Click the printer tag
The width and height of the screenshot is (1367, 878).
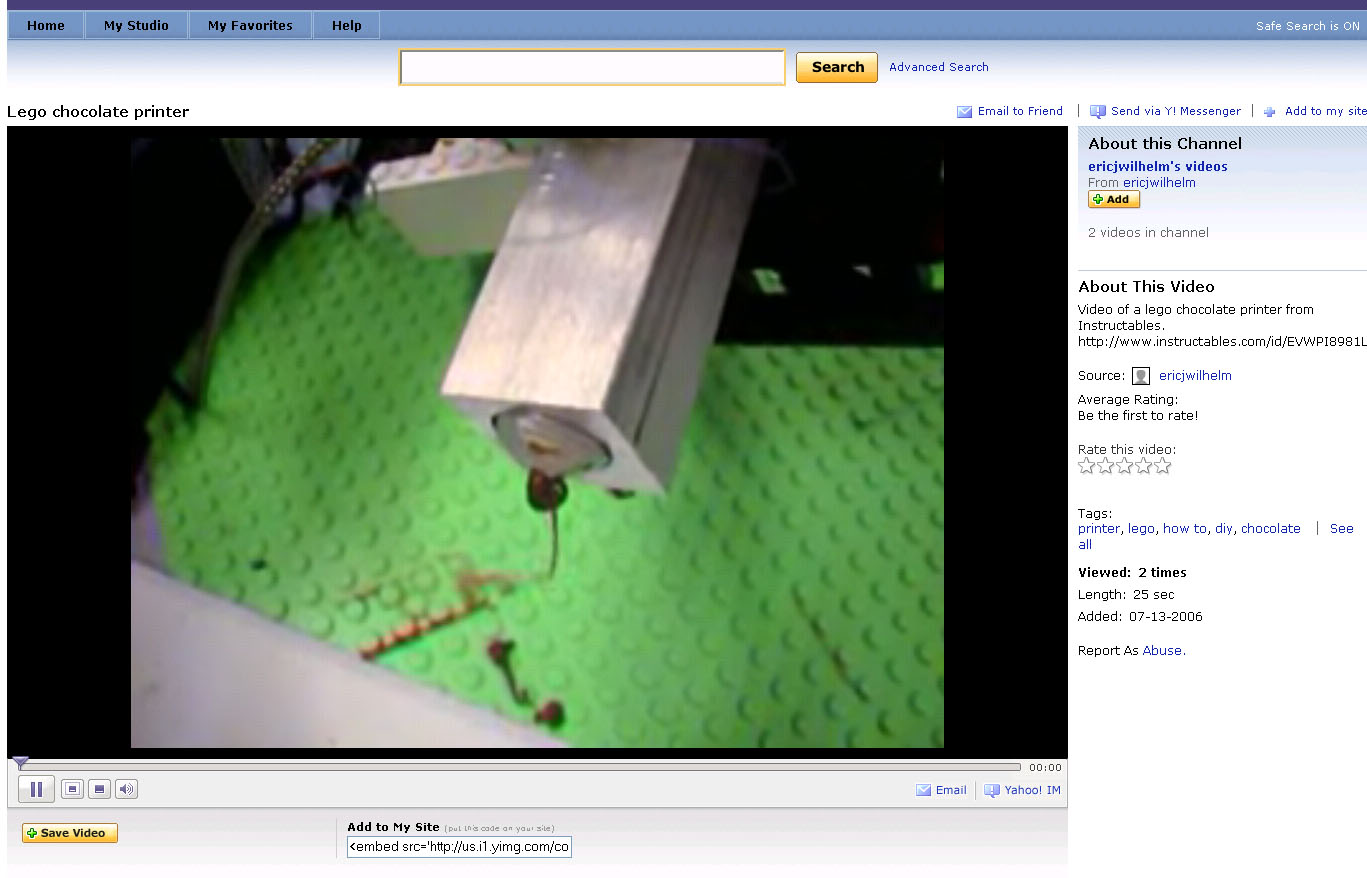1099,529
